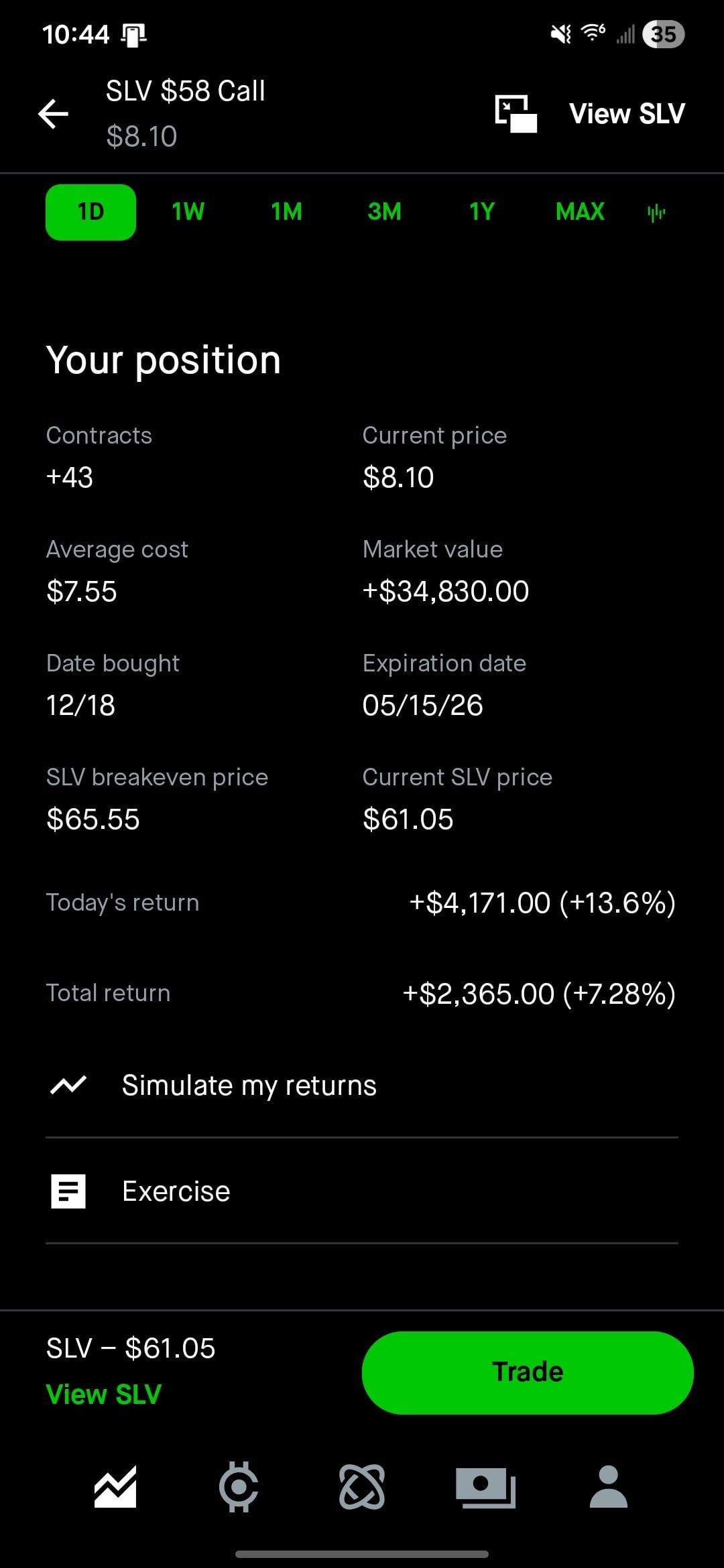Open the cash tab icon
This screenshot has height=1568, width=724.
click(485, 1487)
